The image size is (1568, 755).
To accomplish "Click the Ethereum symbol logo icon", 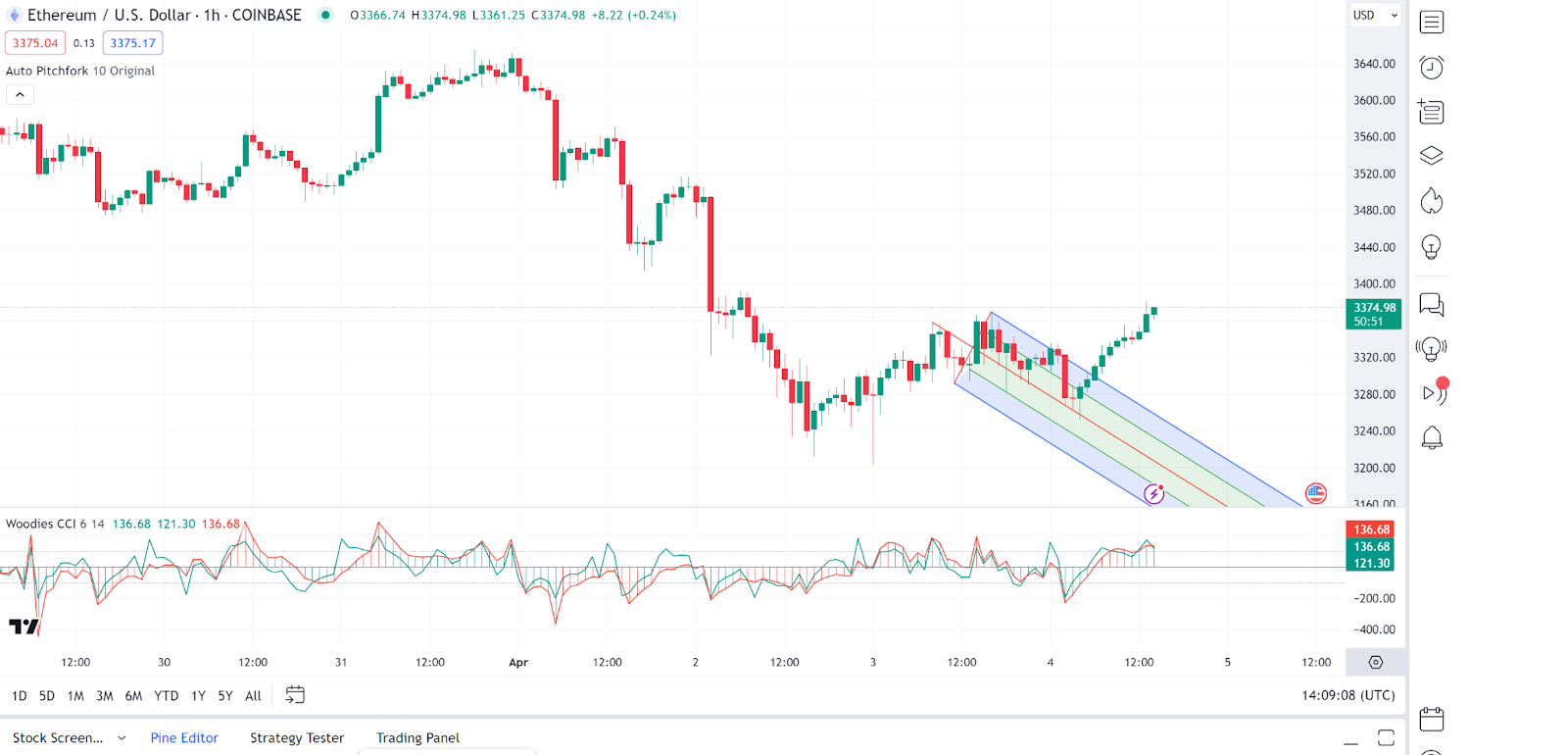I will point(15,15).
